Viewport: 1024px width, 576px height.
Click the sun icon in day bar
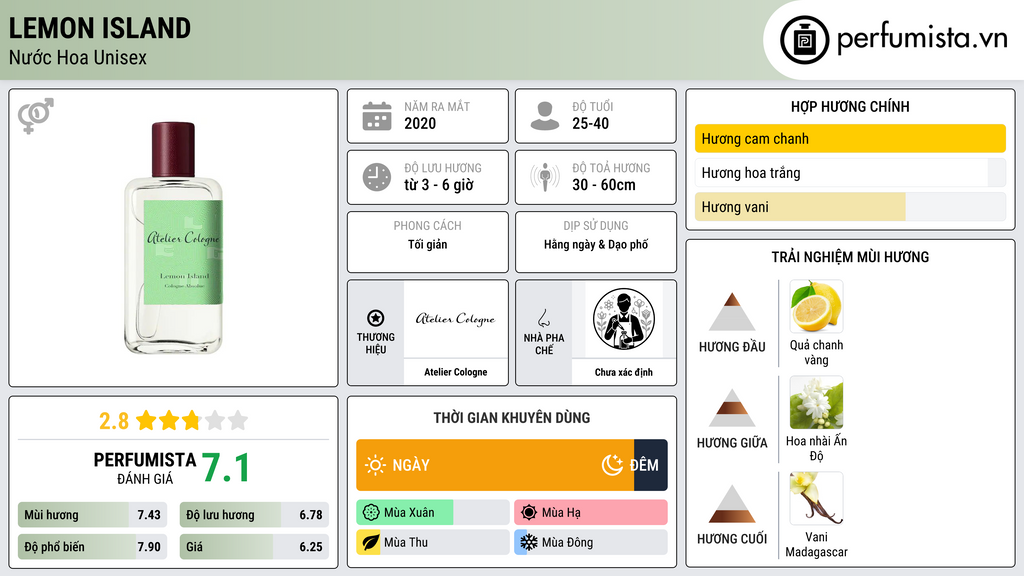(375, 465)
